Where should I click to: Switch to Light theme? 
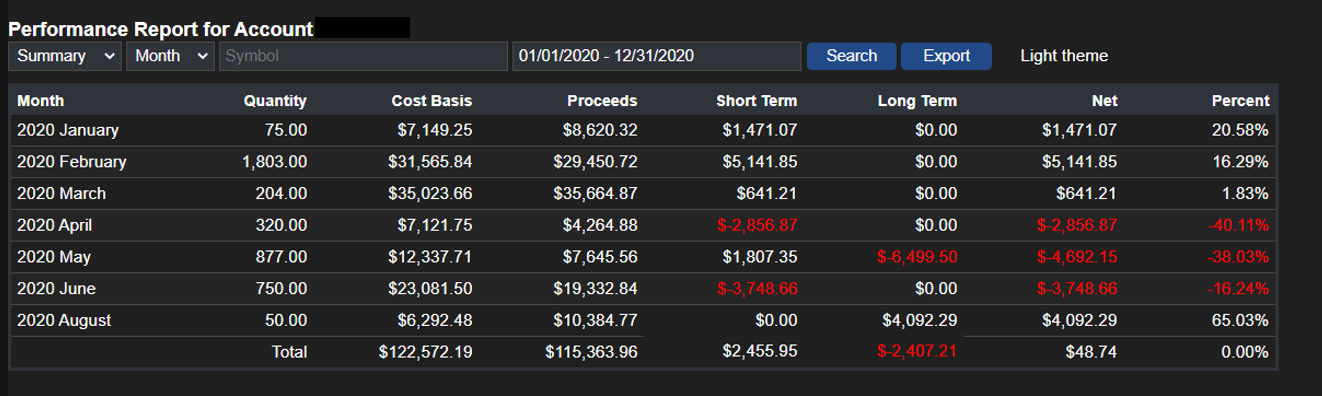coord(1064,56)
